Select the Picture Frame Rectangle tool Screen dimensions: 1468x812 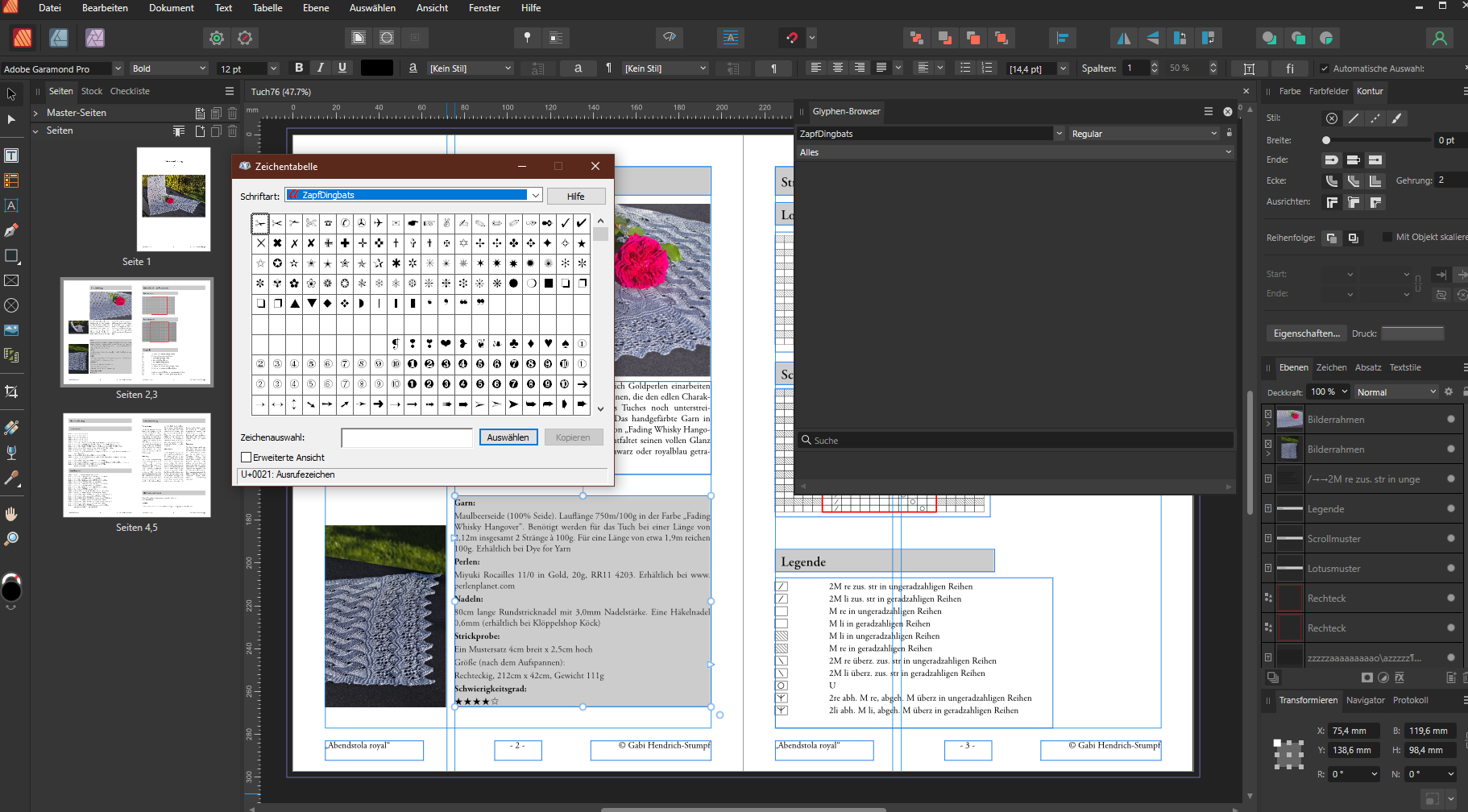coord(11,280)
